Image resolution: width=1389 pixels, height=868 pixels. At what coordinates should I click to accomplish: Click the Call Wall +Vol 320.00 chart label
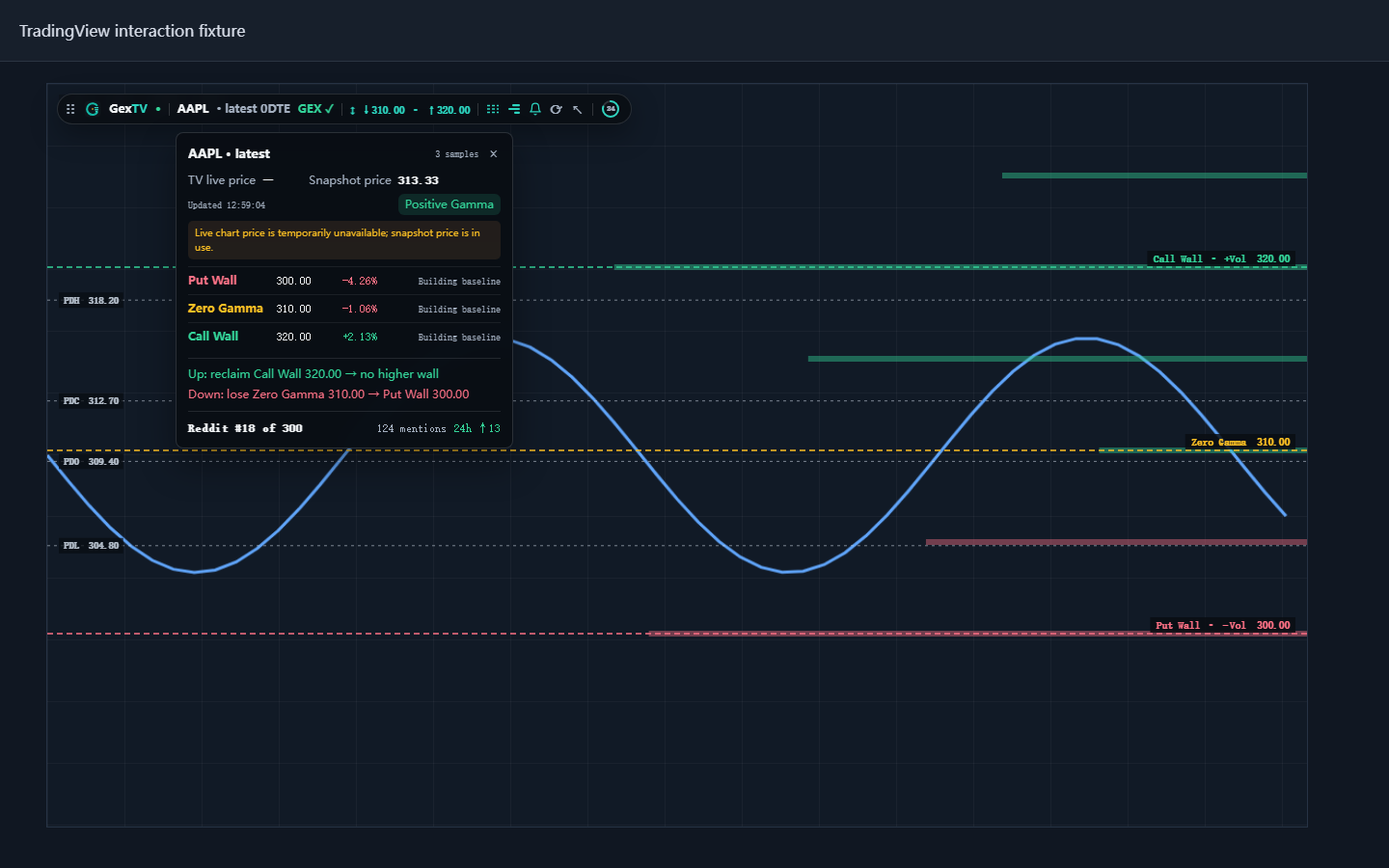click(1221, 258)
